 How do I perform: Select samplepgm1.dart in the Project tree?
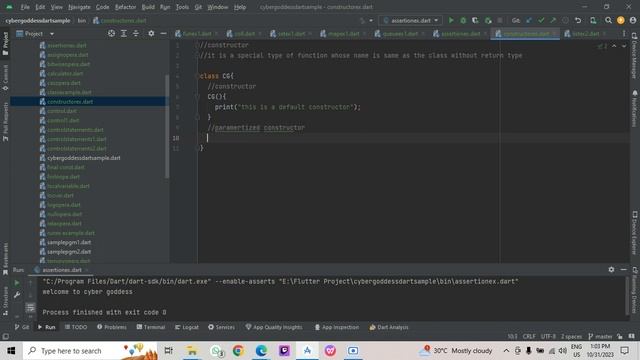pyautogui.click(x=69, y=242)
